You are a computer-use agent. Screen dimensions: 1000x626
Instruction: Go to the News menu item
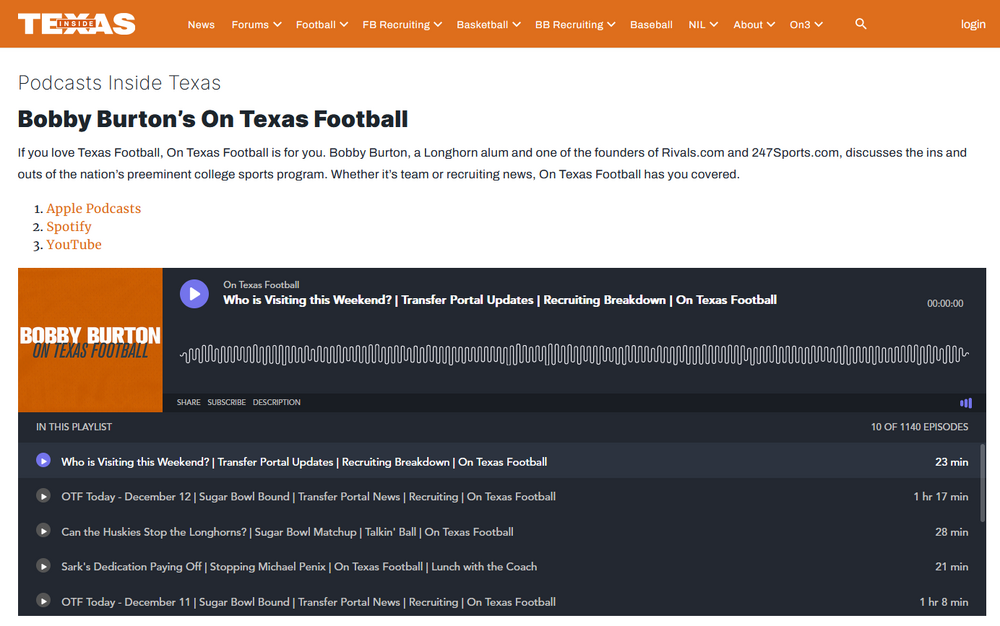201,24
